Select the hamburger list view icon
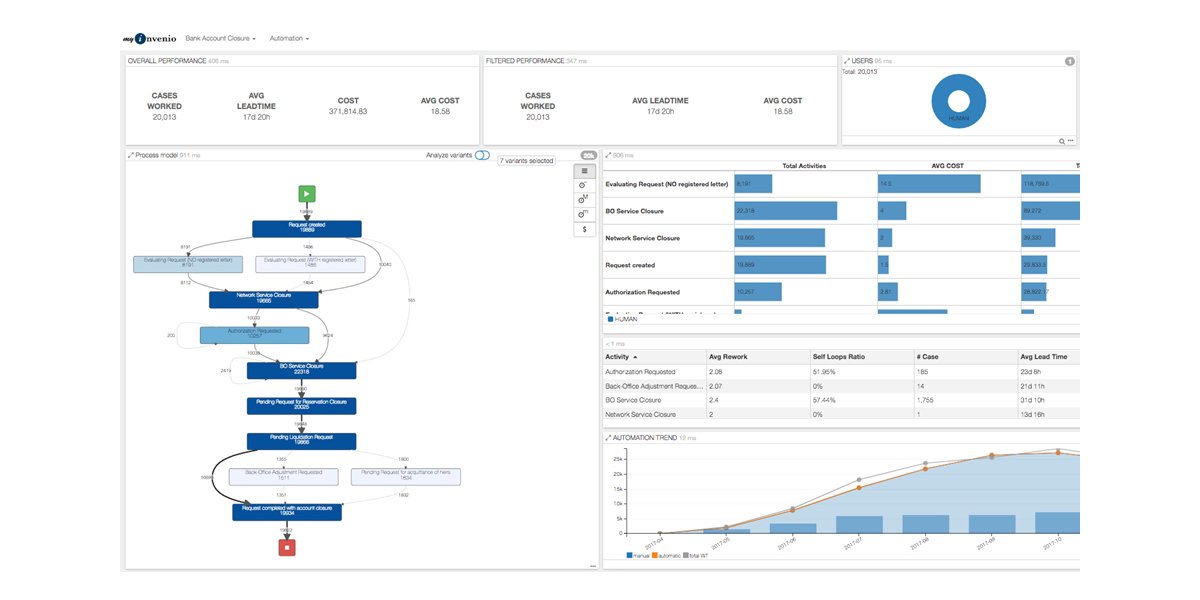 coord(585,171)
